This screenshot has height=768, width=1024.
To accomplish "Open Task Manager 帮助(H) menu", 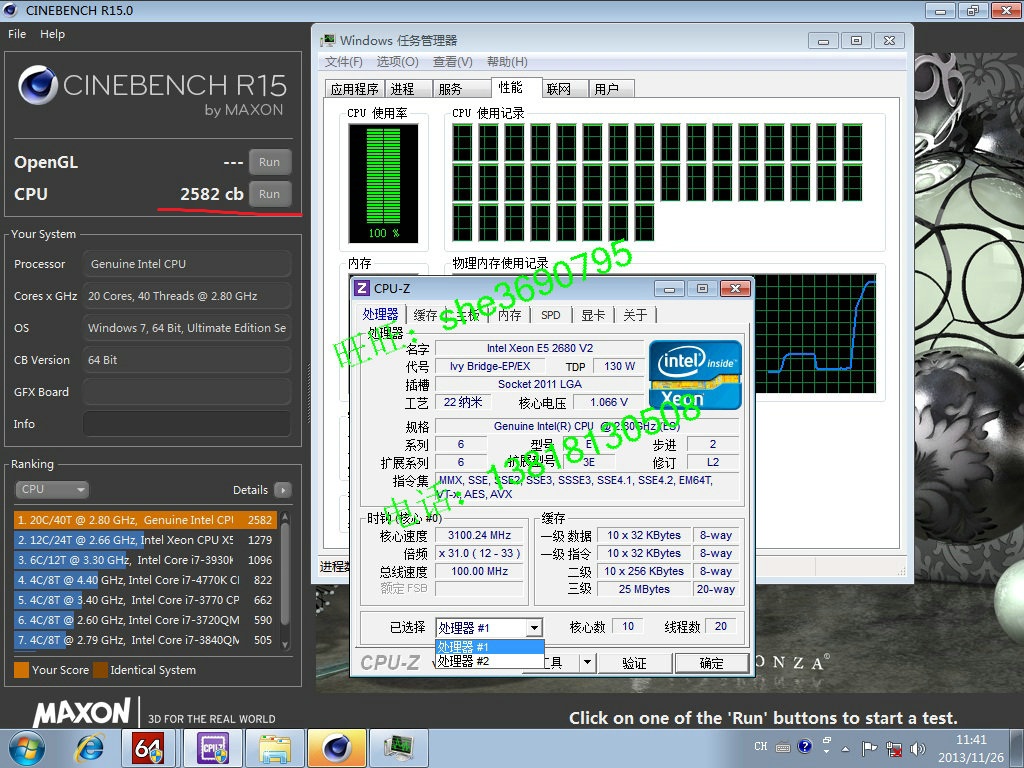I will pyautogui.click(x=507, y=62).
